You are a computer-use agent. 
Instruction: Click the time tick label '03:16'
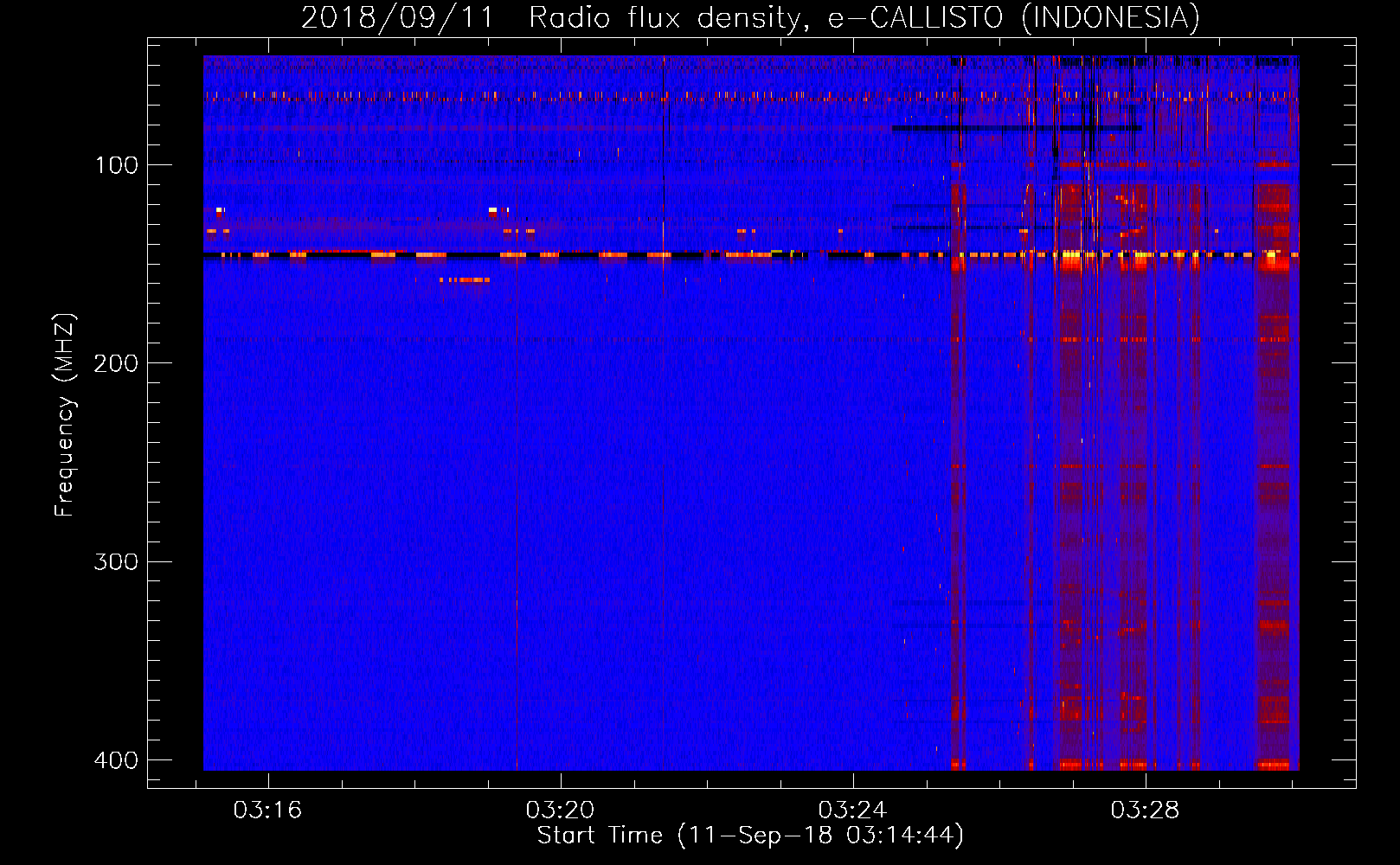(x=267, y=810)
